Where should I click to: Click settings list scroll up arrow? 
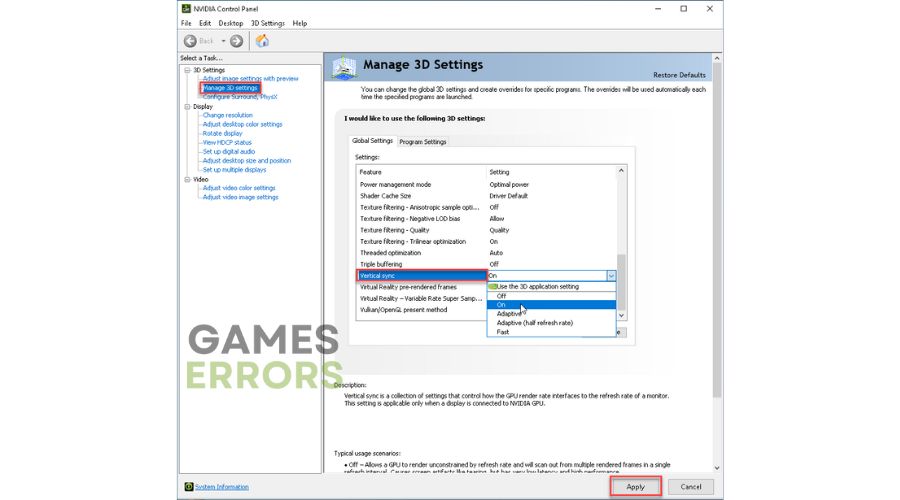(621, 171)
